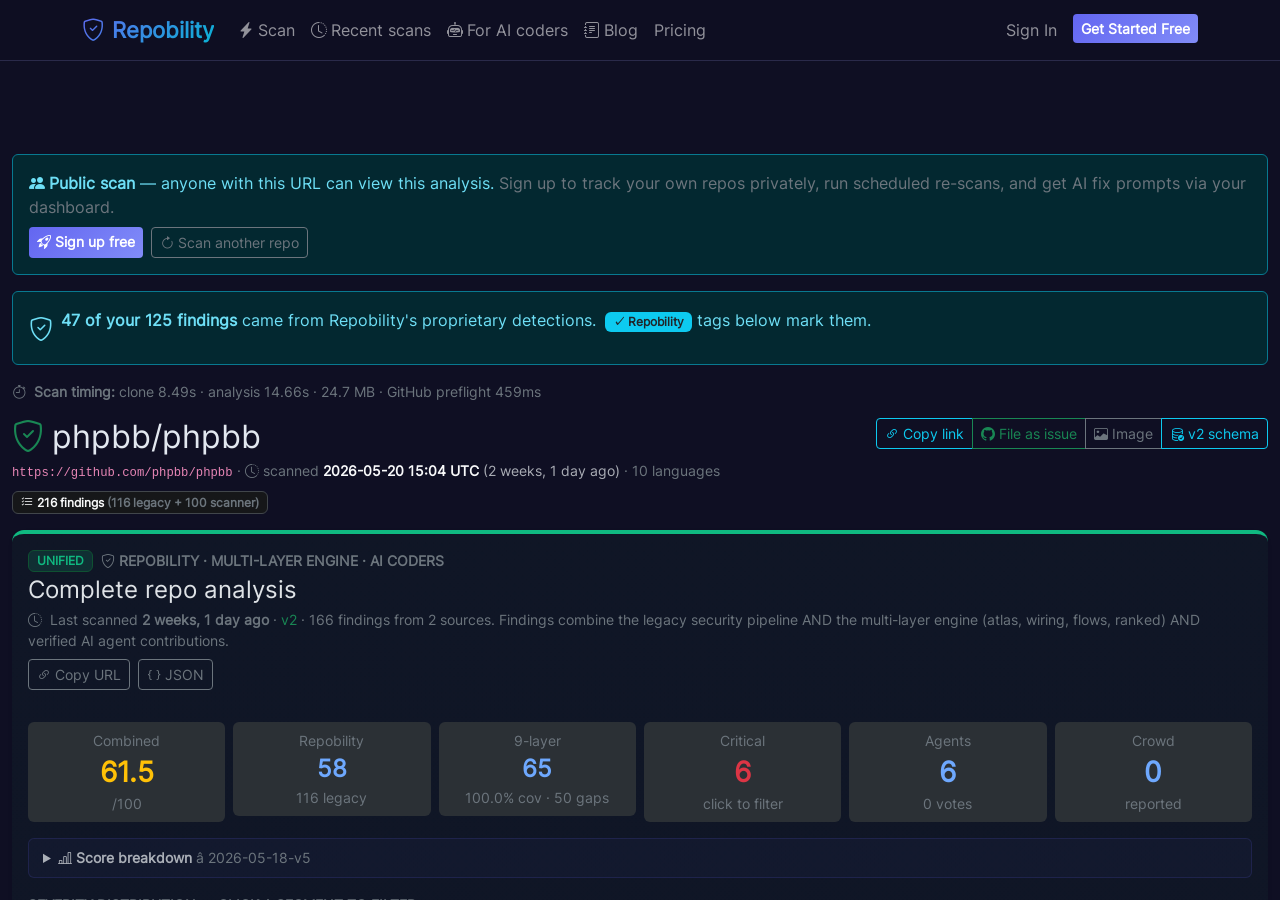Click the Sign up free button
This screenshot has height=900, width=1280.
[x=86, y=242]
